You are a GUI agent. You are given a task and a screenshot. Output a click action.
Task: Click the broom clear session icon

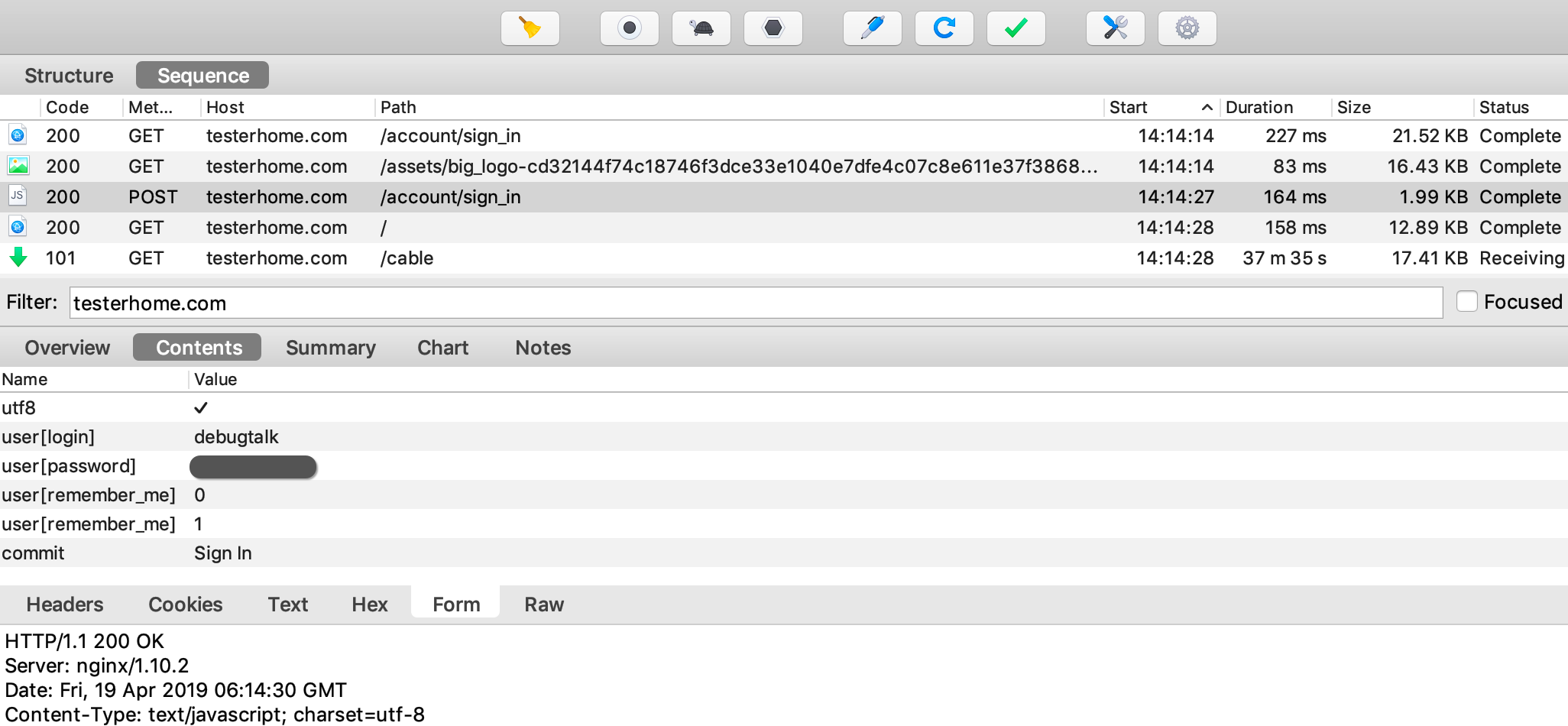(x=530, y=28)
